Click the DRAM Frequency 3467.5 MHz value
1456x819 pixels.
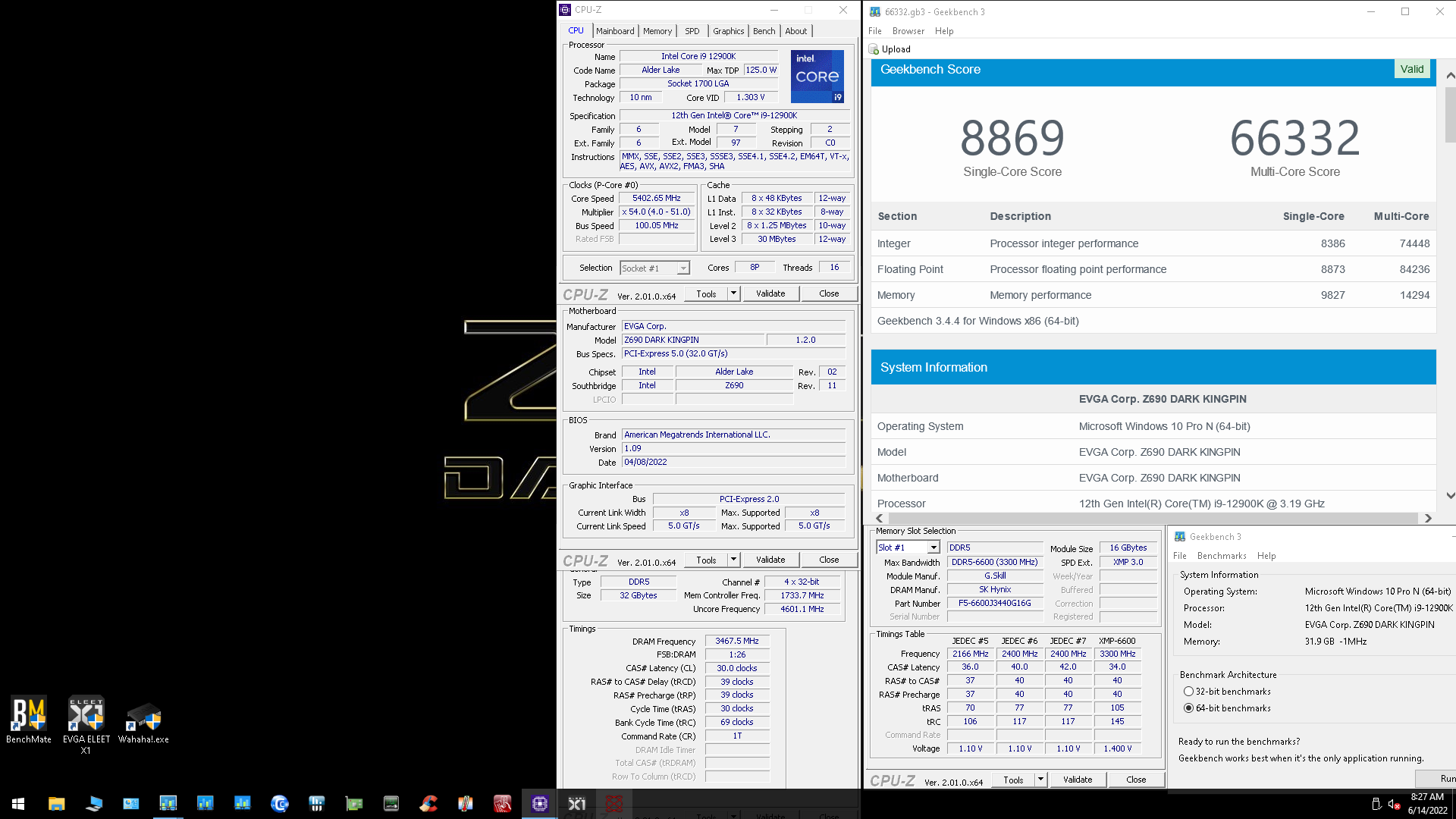click(736, 641)
